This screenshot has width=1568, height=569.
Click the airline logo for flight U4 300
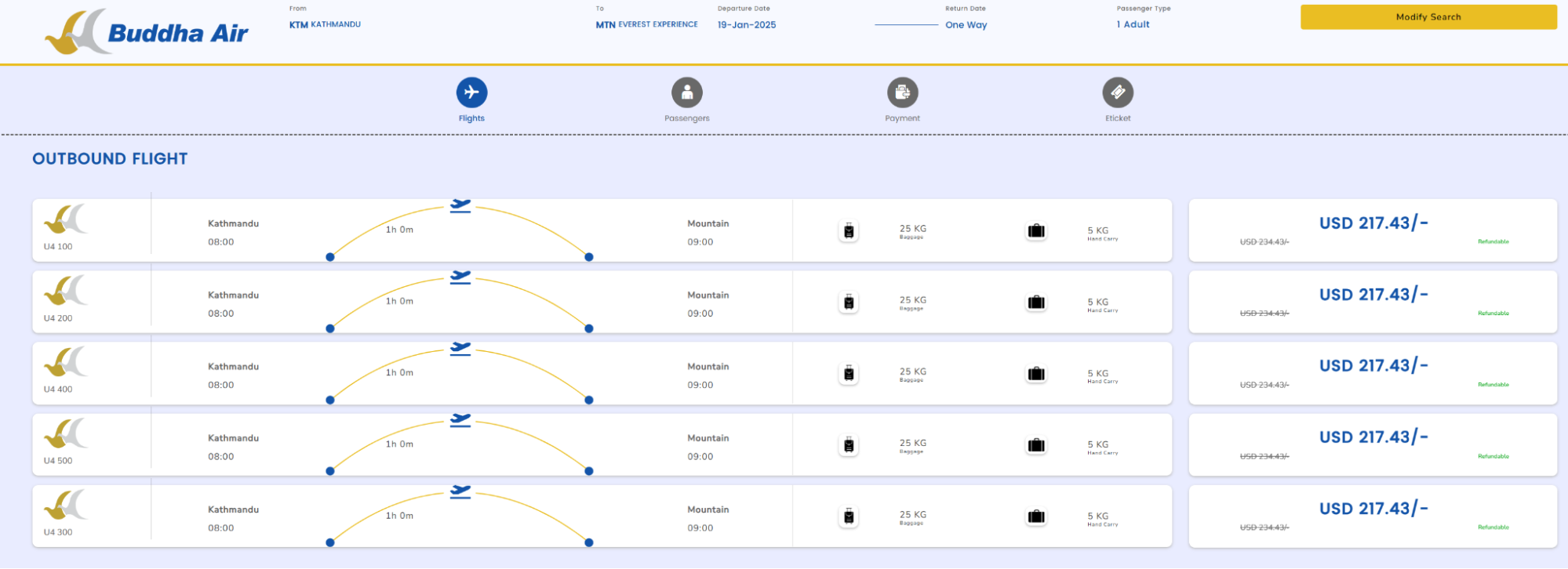(x=65, y=505)
